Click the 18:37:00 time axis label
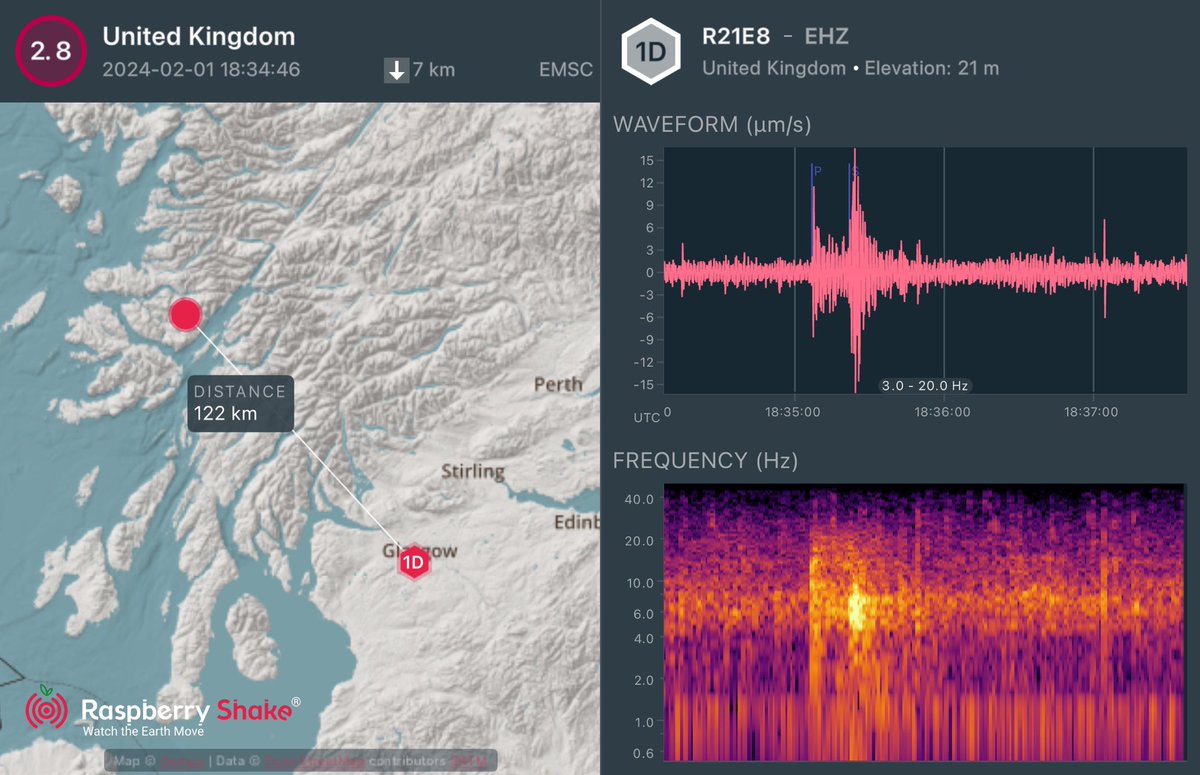1200x775 pixels. (x=1092, y=412)
